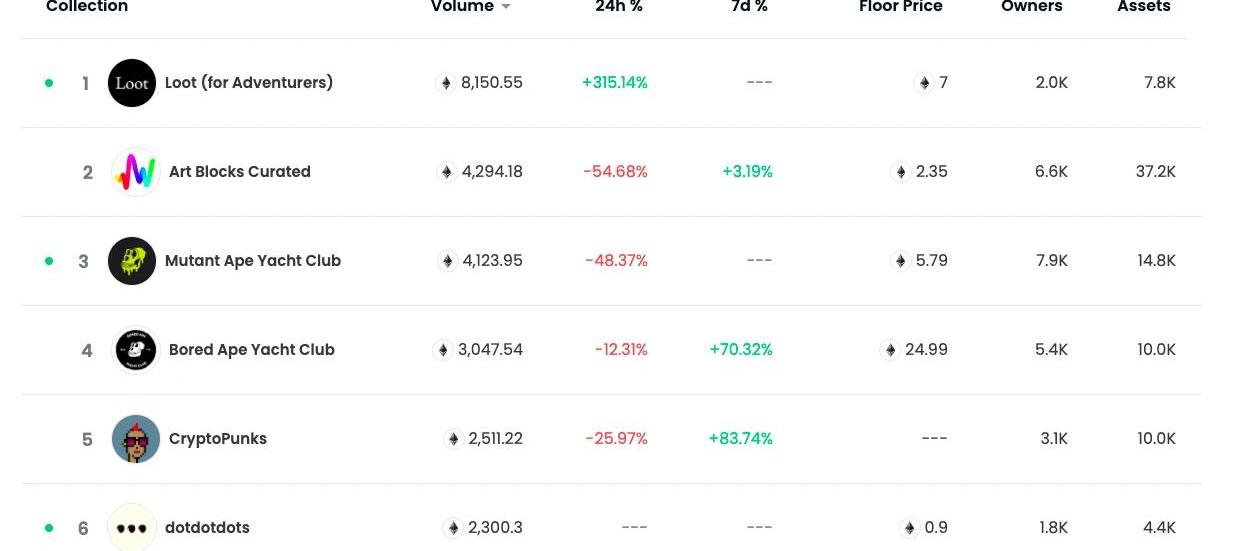The width and height of the screenshot is (1252, 551).
Task: Click the green status dot beside Loot
Action: pyautogui.click(x=49, y=83)
